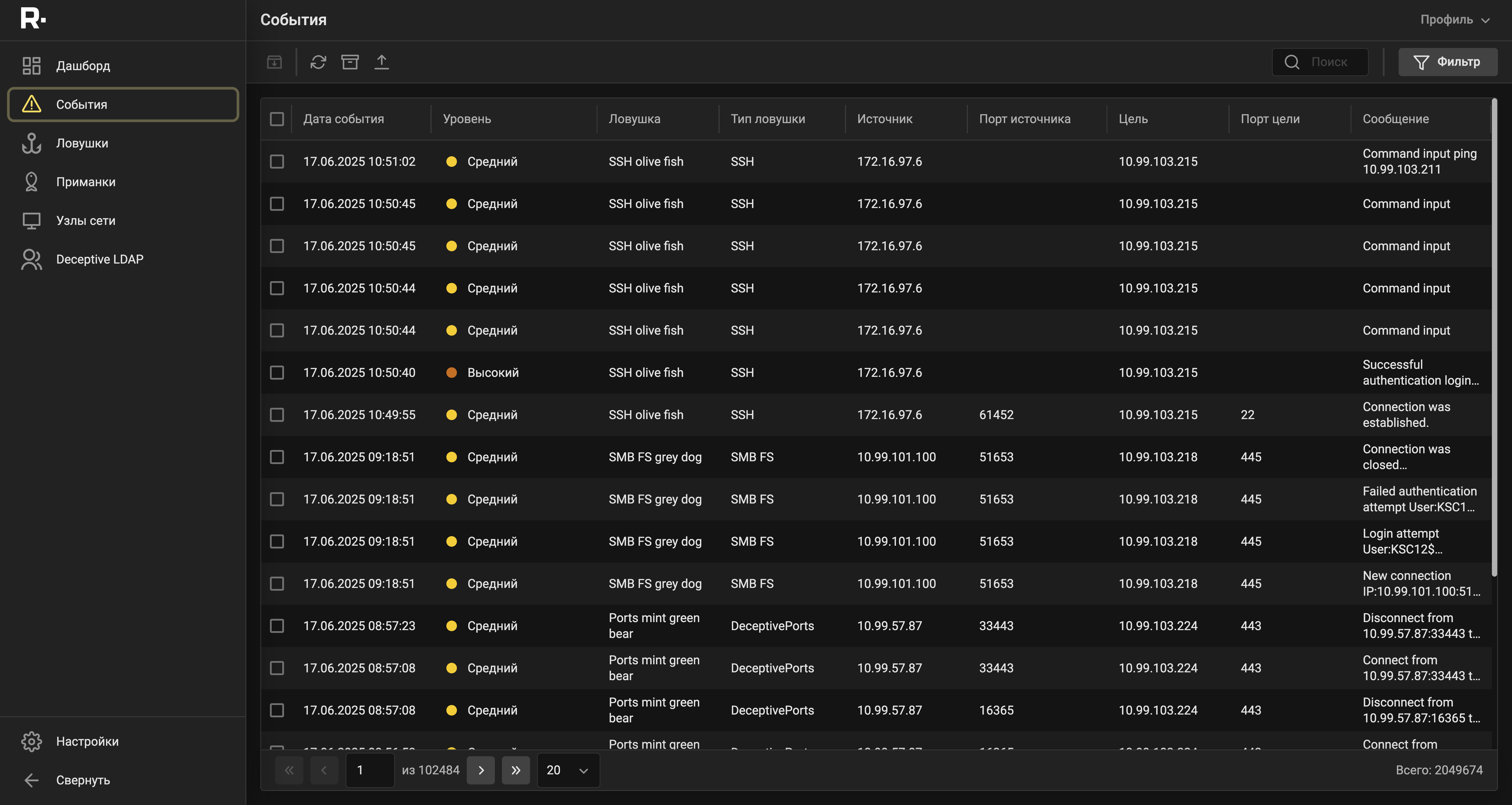Click the Фильтр button
1512x805 pixels.
(1447, 62)
